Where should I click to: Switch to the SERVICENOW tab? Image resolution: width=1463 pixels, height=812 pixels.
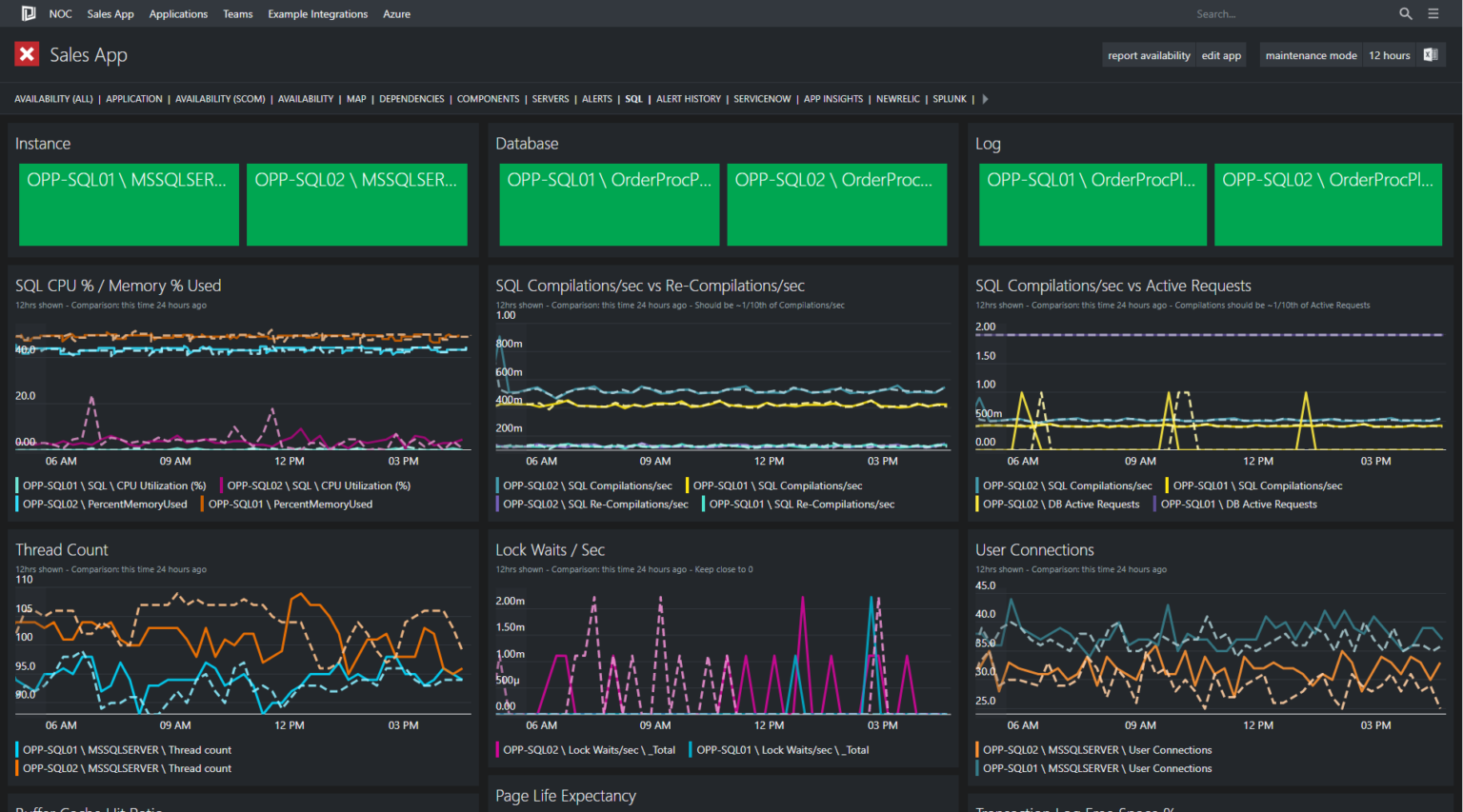[762, 99]
